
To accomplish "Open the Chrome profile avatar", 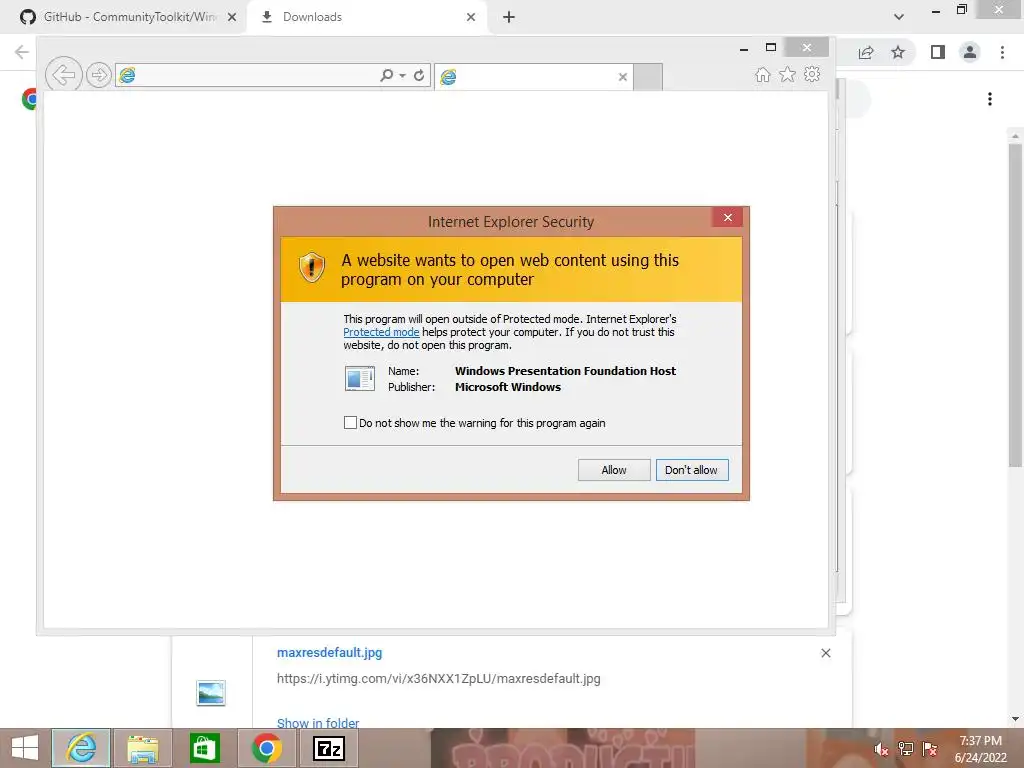I will [970, 52].
